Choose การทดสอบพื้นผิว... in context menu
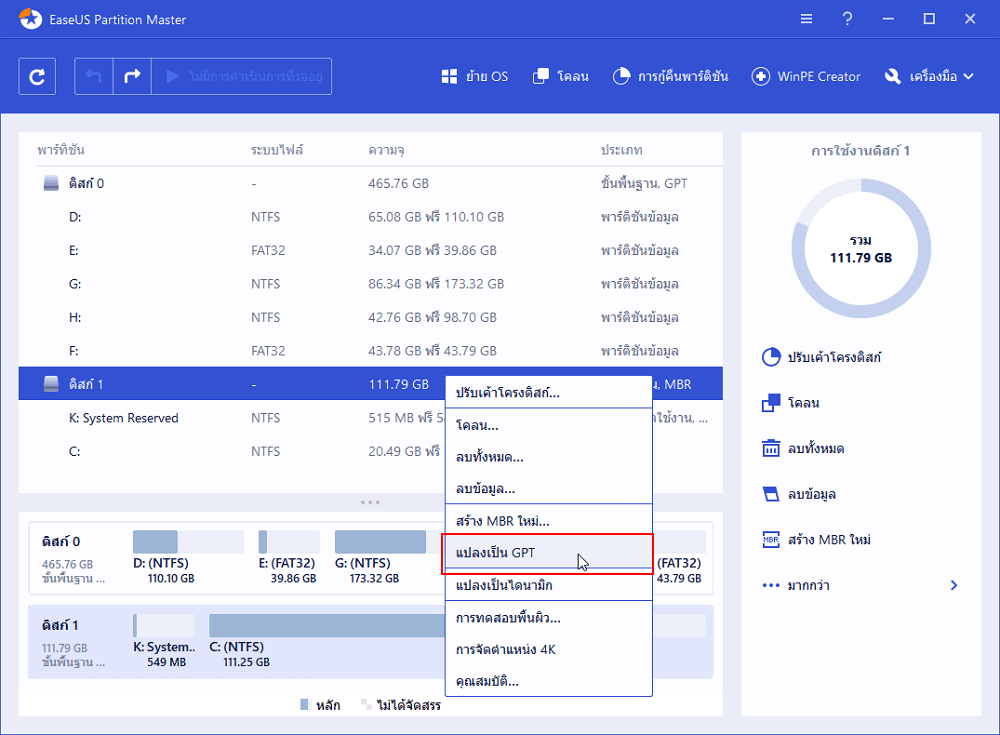The image size is (1000, 735). [x=548, y=618]
